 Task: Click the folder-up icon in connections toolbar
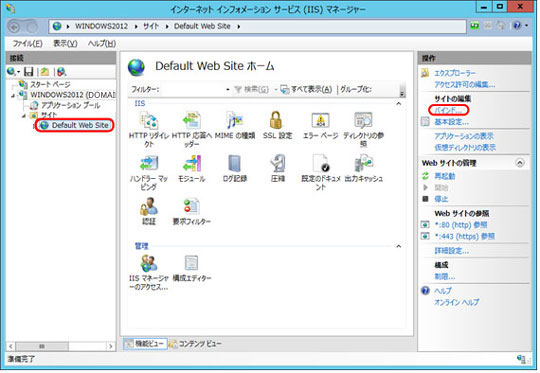[45, 72]
